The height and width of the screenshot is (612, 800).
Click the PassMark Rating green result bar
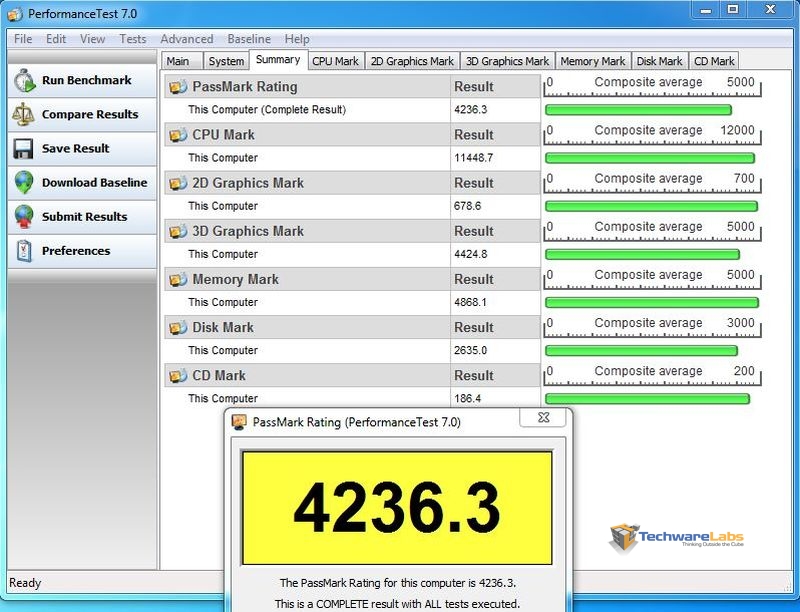[638, 110]
